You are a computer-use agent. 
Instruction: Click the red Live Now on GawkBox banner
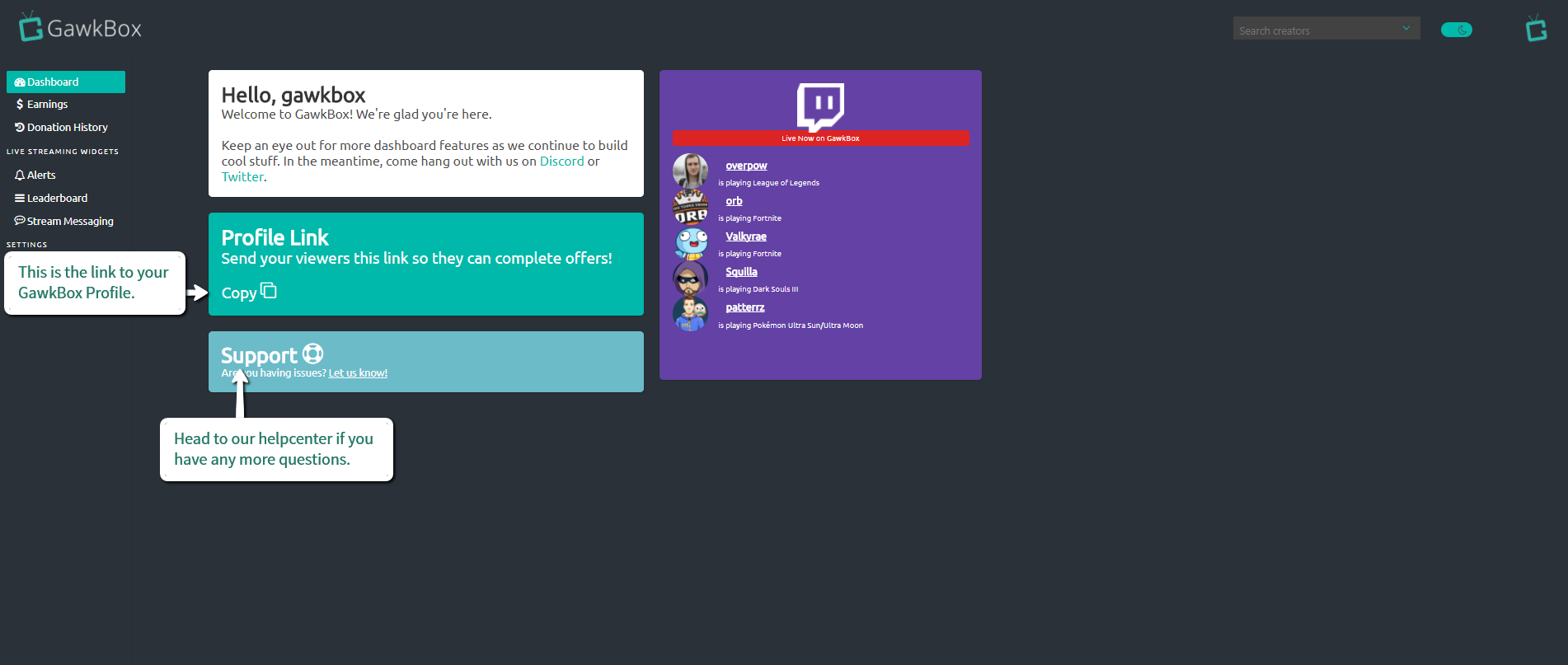tap(820, 138)
